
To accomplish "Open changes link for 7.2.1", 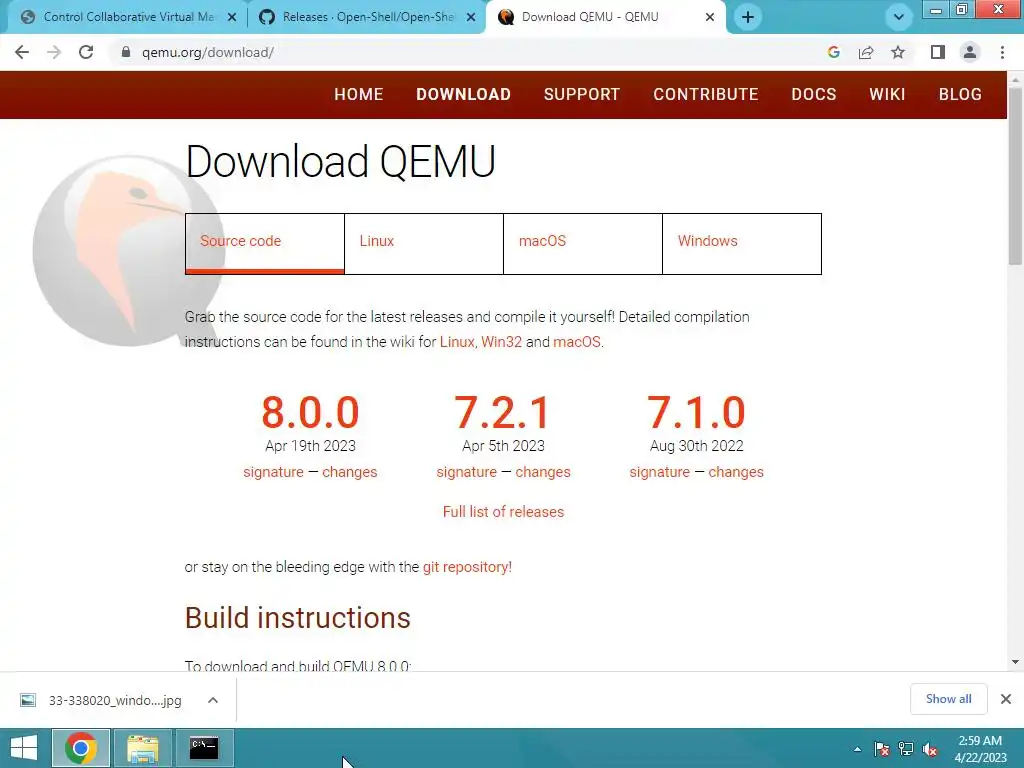I will click(x=543, y=472).
